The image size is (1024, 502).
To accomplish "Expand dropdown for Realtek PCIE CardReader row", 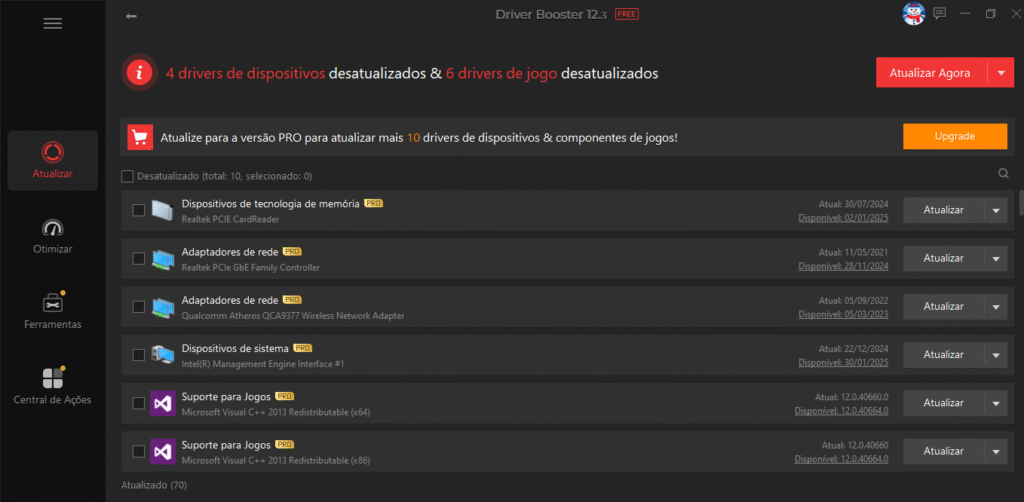I will click(996, 210).
